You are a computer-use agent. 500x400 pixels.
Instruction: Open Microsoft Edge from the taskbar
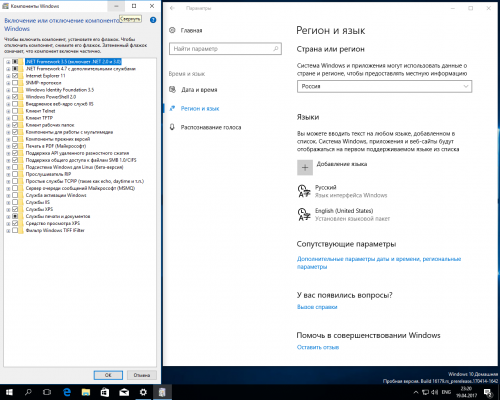pos(67,392)
